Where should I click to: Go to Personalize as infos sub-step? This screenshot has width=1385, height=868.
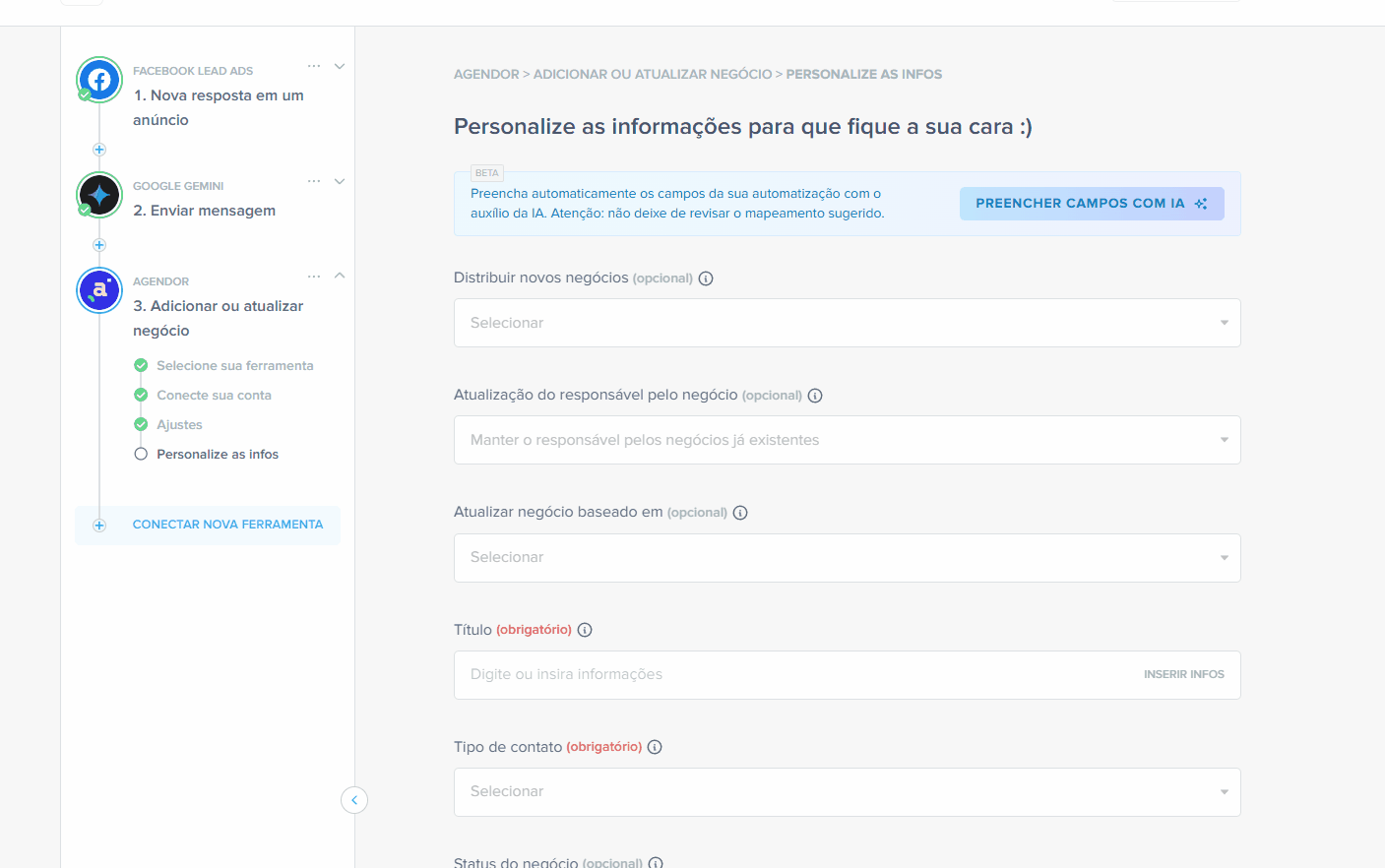(x=218, y=454)
